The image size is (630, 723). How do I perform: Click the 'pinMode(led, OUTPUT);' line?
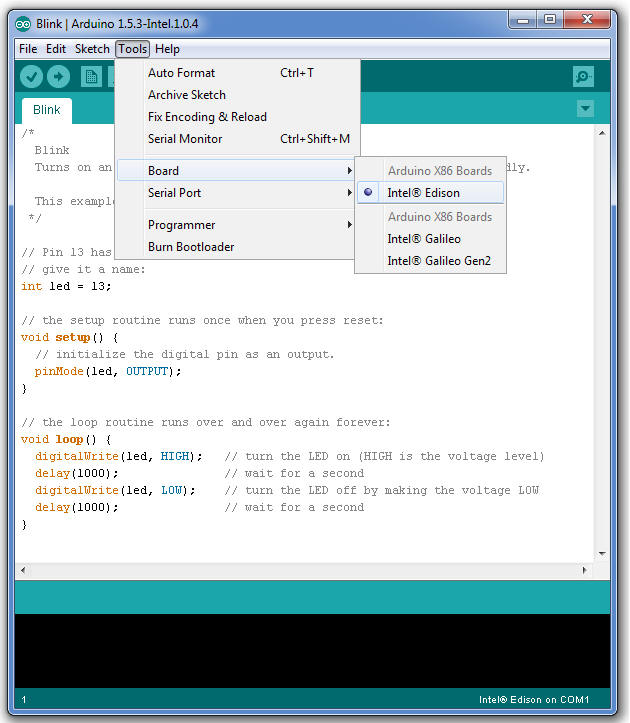coord(108,371)
